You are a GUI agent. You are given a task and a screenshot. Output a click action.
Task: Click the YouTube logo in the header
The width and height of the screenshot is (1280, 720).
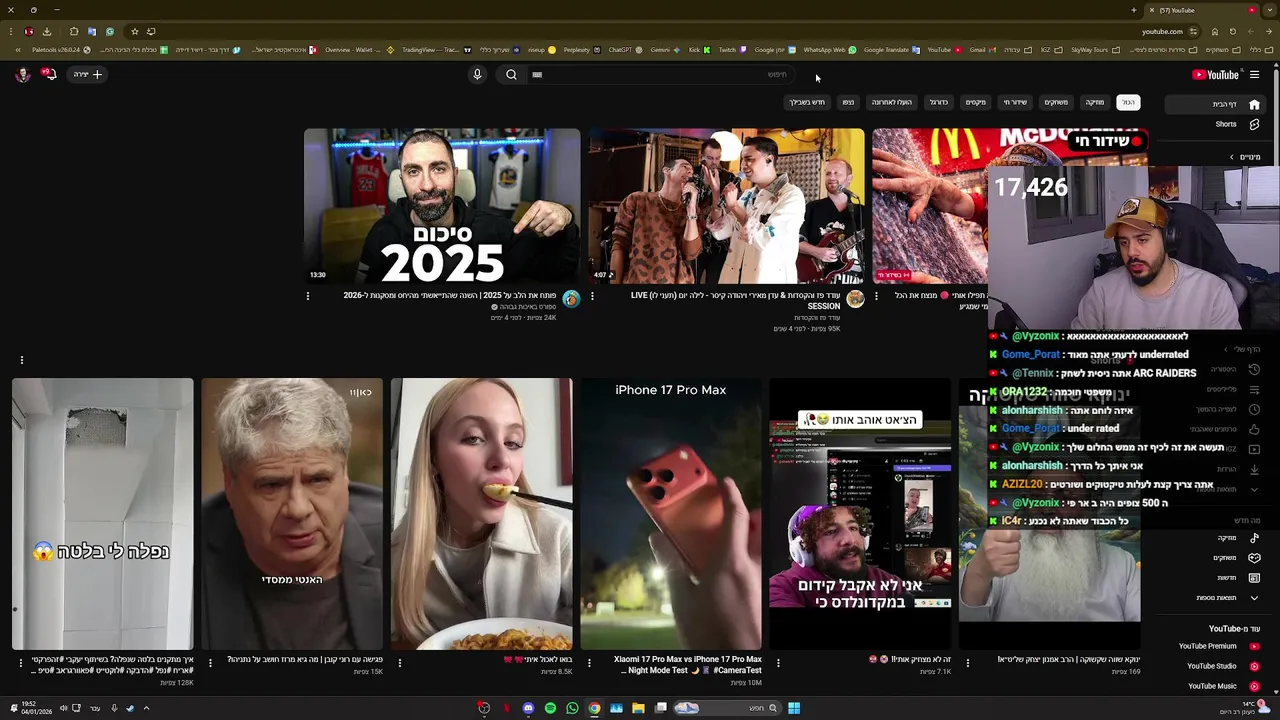coord(1215,75)
